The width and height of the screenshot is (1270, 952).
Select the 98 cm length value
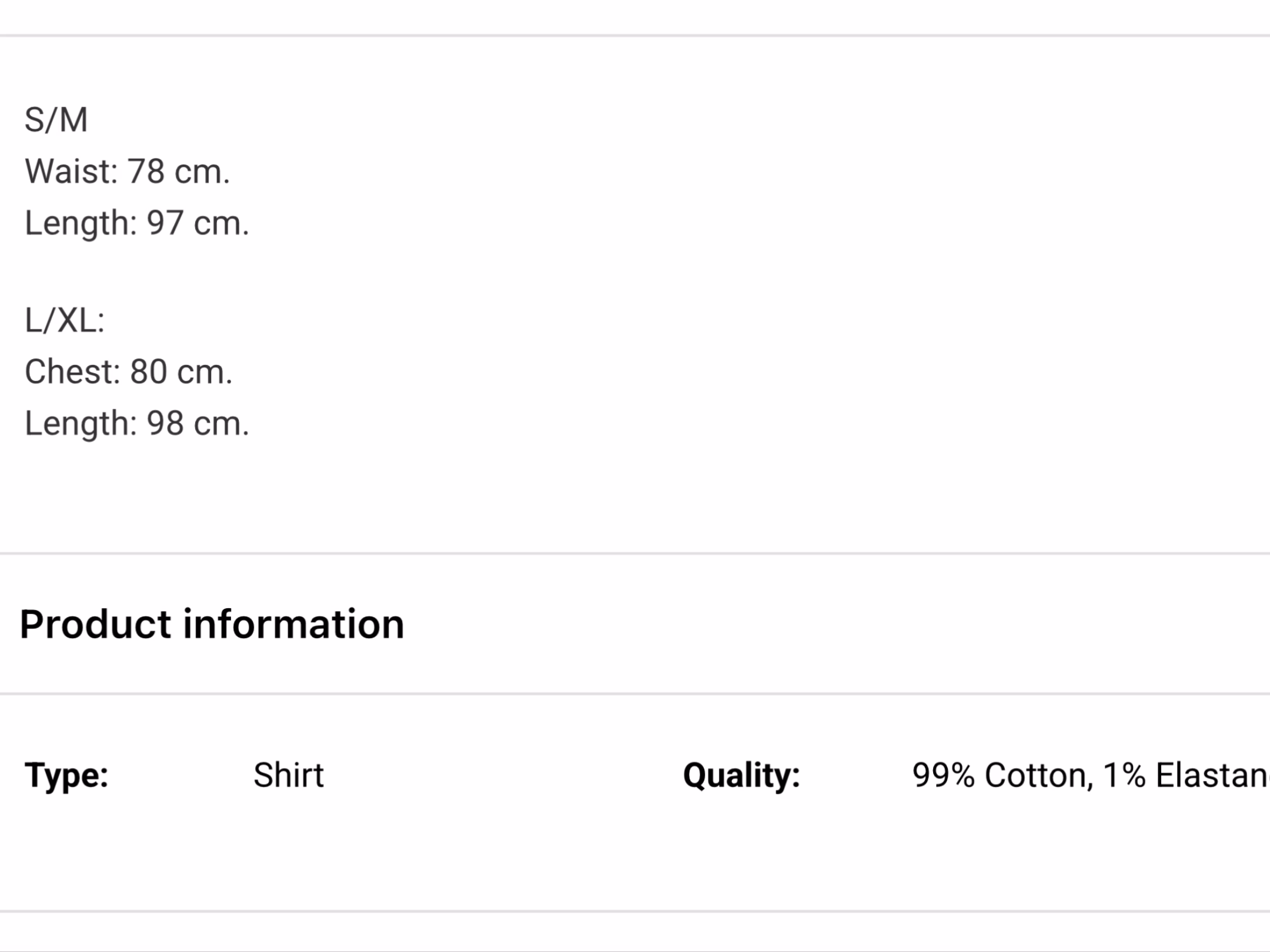pos(198,424)
